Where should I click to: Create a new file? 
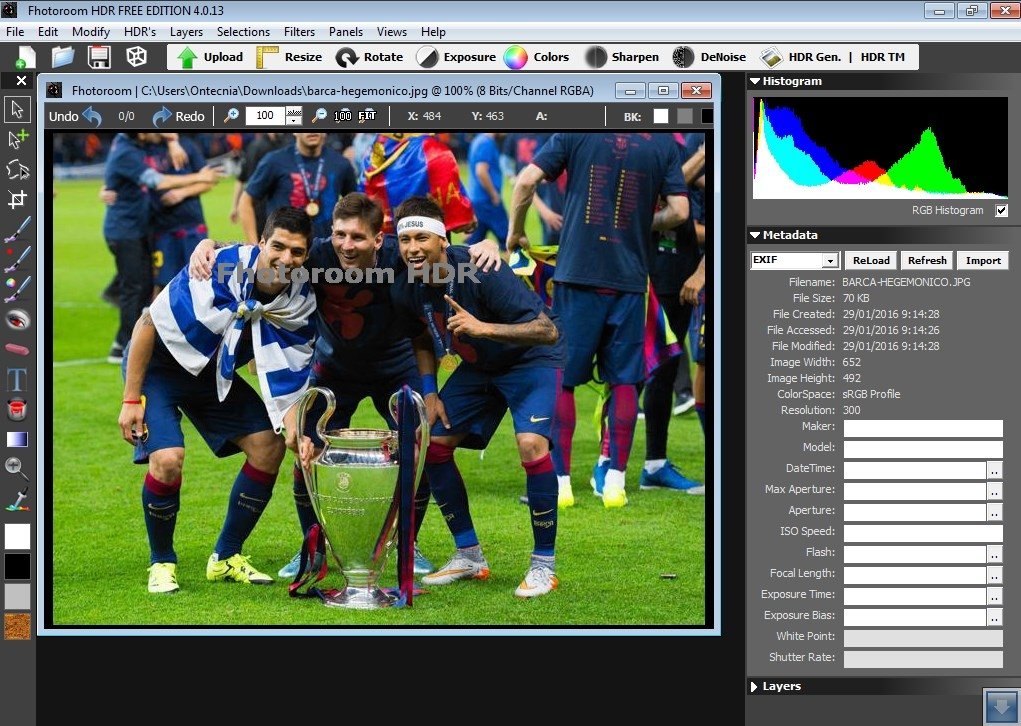[25, 57]
